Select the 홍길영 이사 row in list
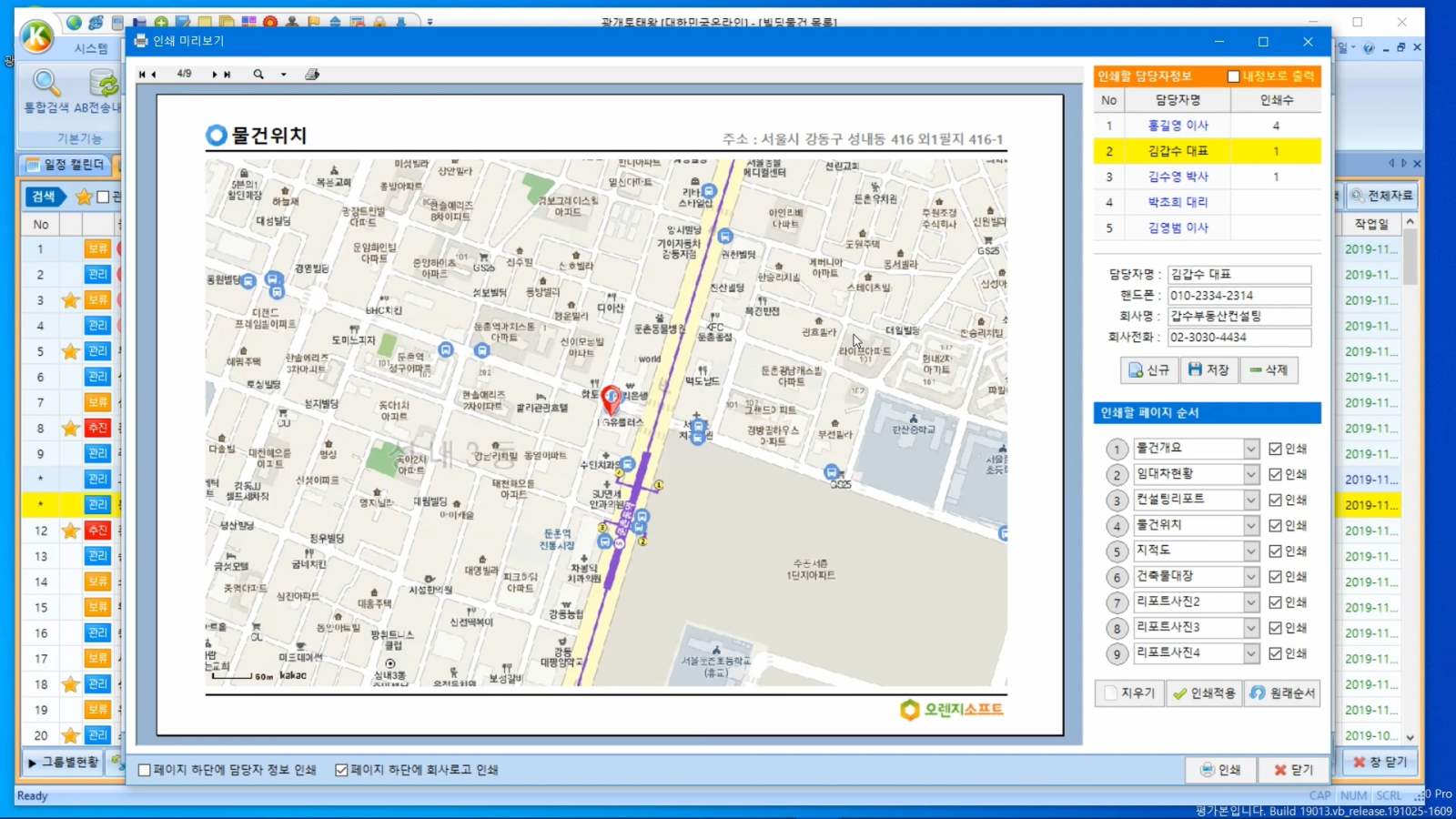 click(x=1178, y=126)
